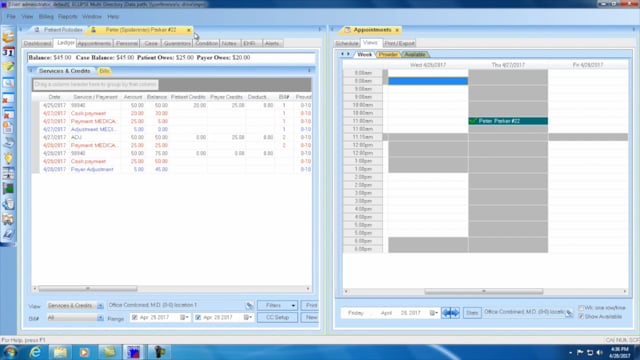
Task: Close the Appointments tab
Action: pos(397,30)
